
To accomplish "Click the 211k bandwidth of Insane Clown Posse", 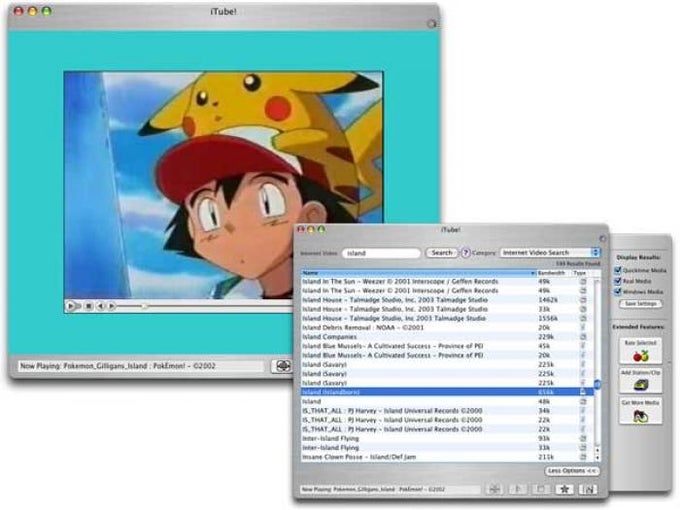I will click(x=546, y=457).
